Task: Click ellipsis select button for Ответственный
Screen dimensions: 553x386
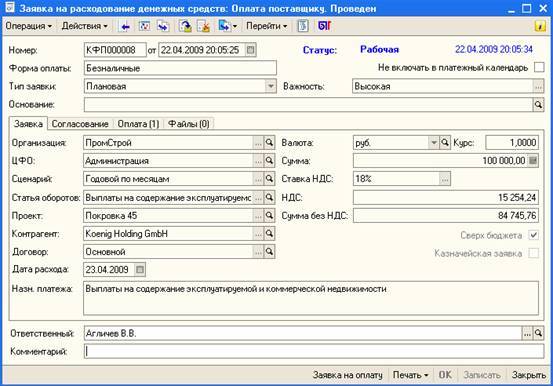Action: pyautogui.click(x=527, y=333)
